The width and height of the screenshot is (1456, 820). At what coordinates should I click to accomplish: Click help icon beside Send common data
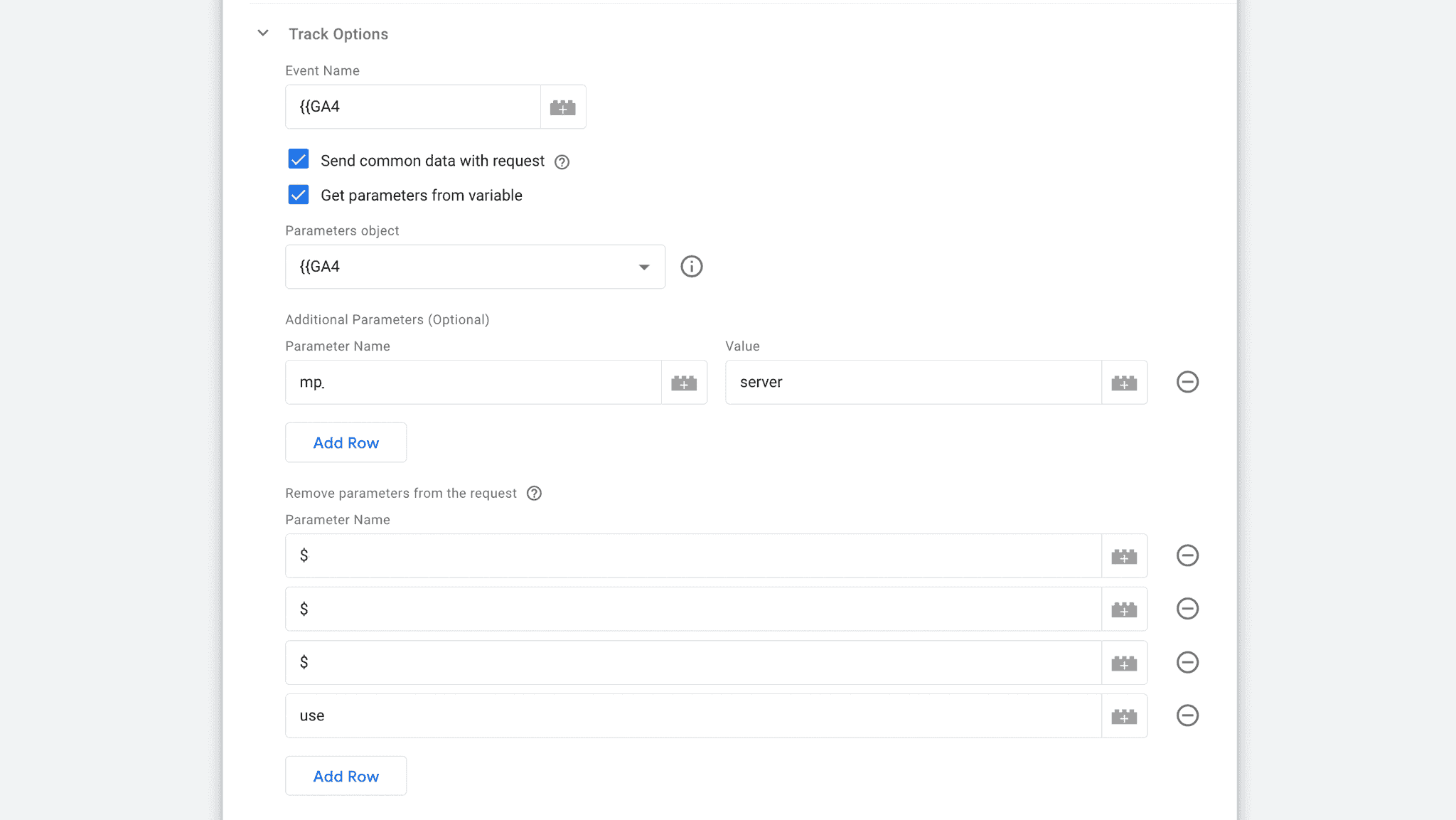(562, 161)
